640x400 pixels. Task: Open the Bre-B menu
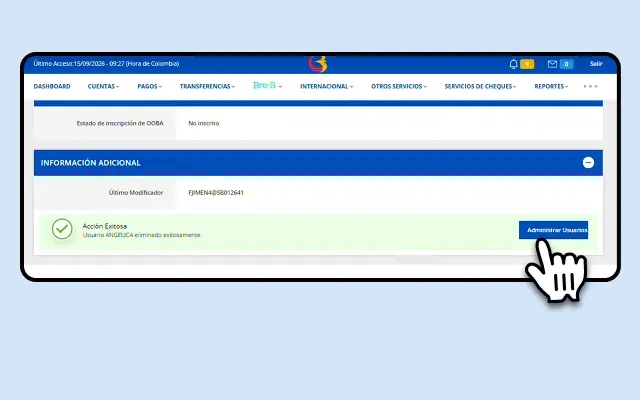(267, 85)
